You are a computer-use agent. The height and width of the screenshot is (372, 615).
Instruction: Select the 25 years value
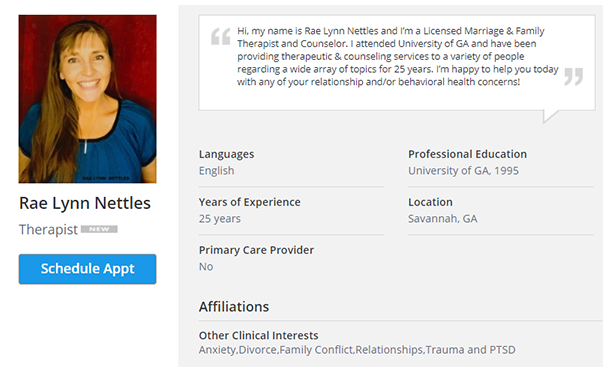tap(220, 219)
